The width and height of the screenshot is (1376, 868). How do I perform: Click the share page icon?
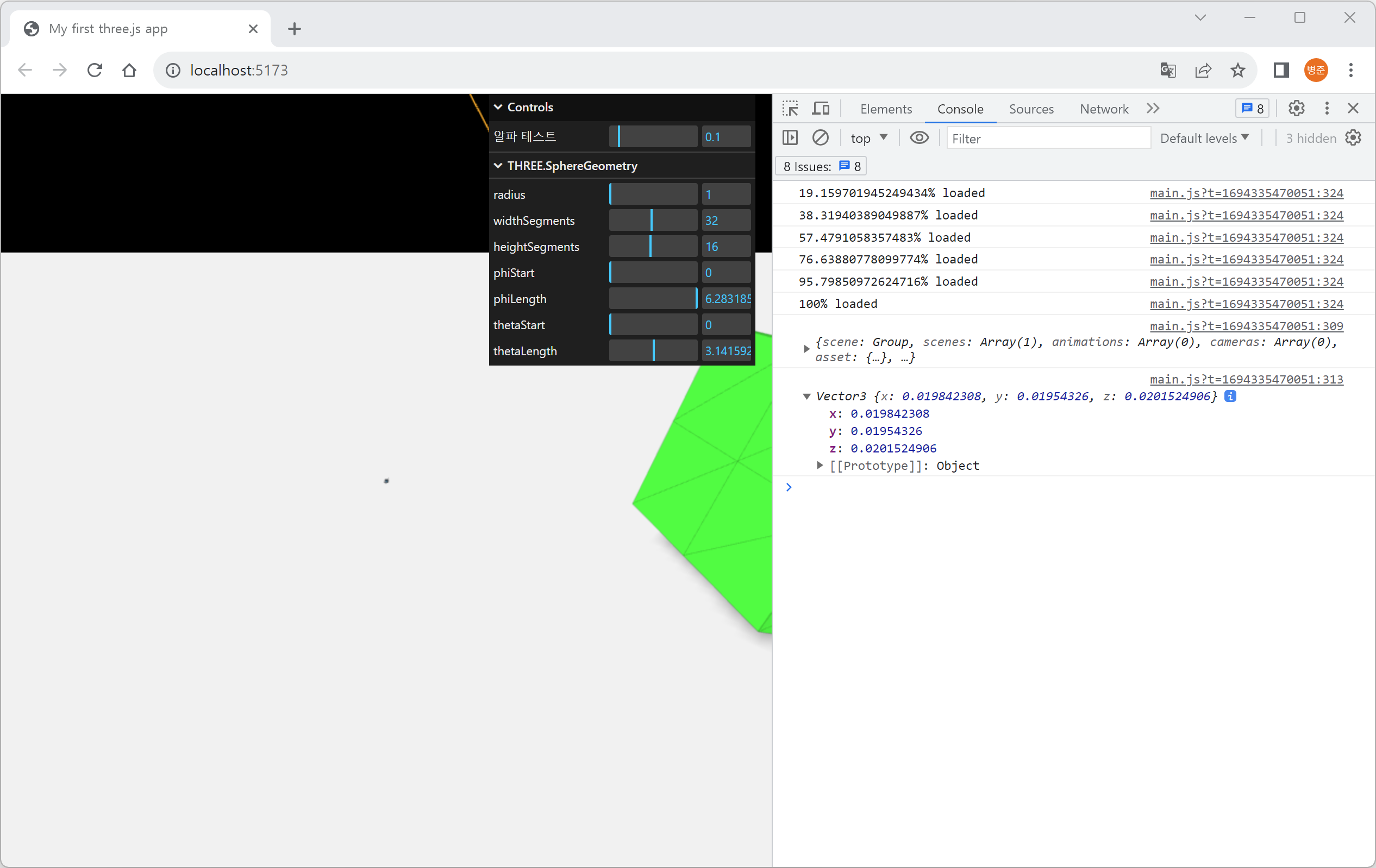(x=1202, y=70)
